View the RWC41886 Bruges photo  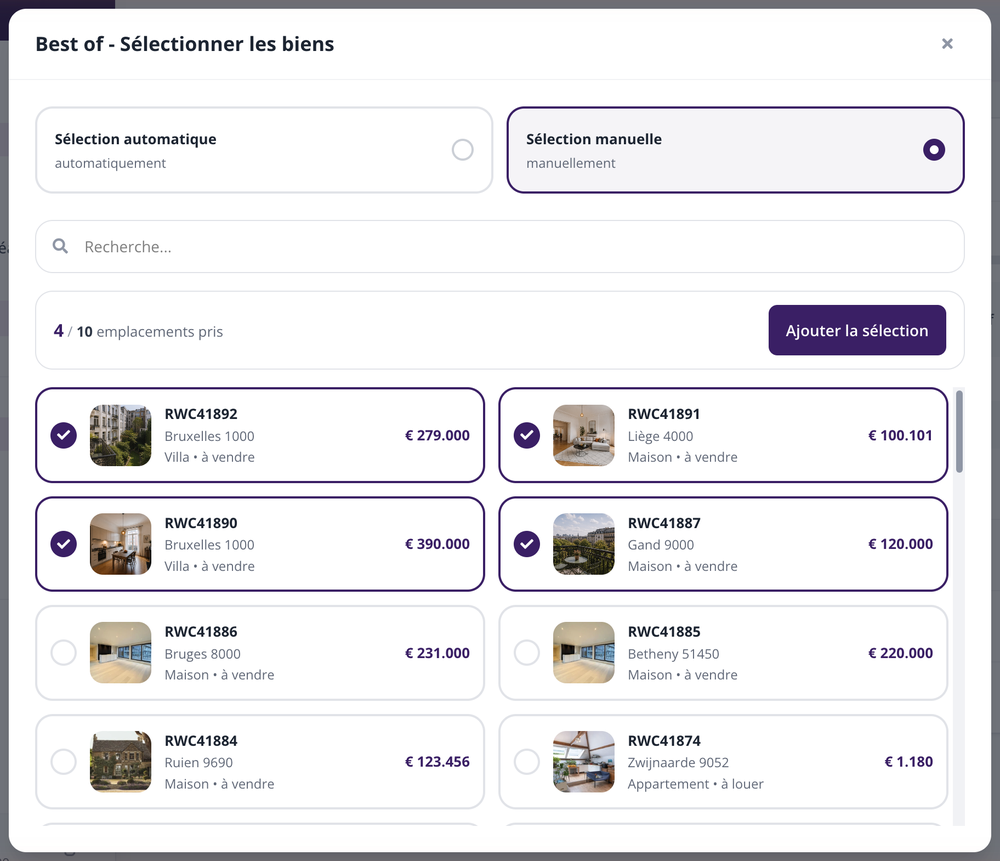tap(121, 653)
